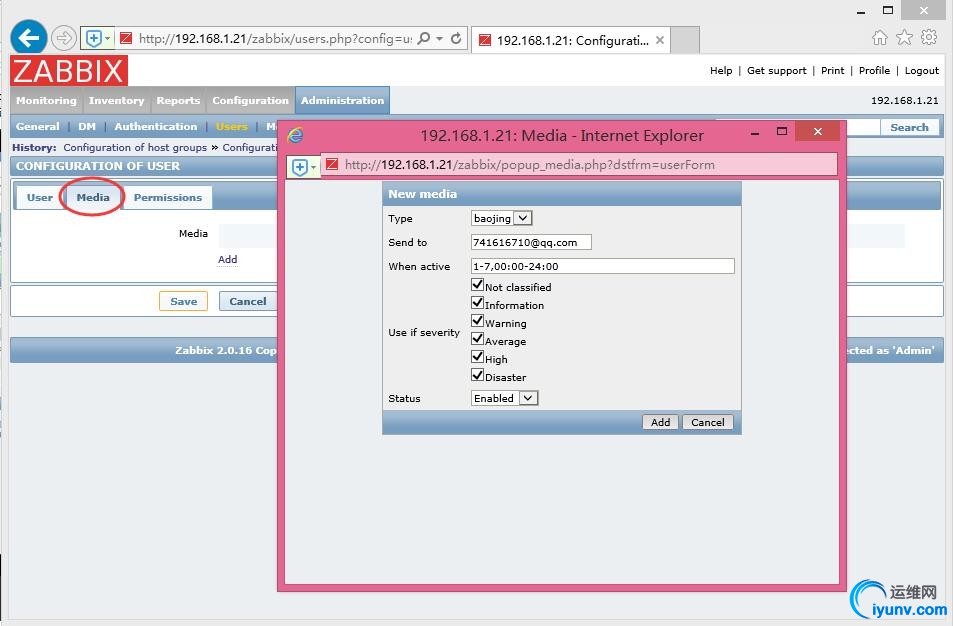953x626 pixels.
Task: Click the Add media link
Action: click(x=228, y=260)
